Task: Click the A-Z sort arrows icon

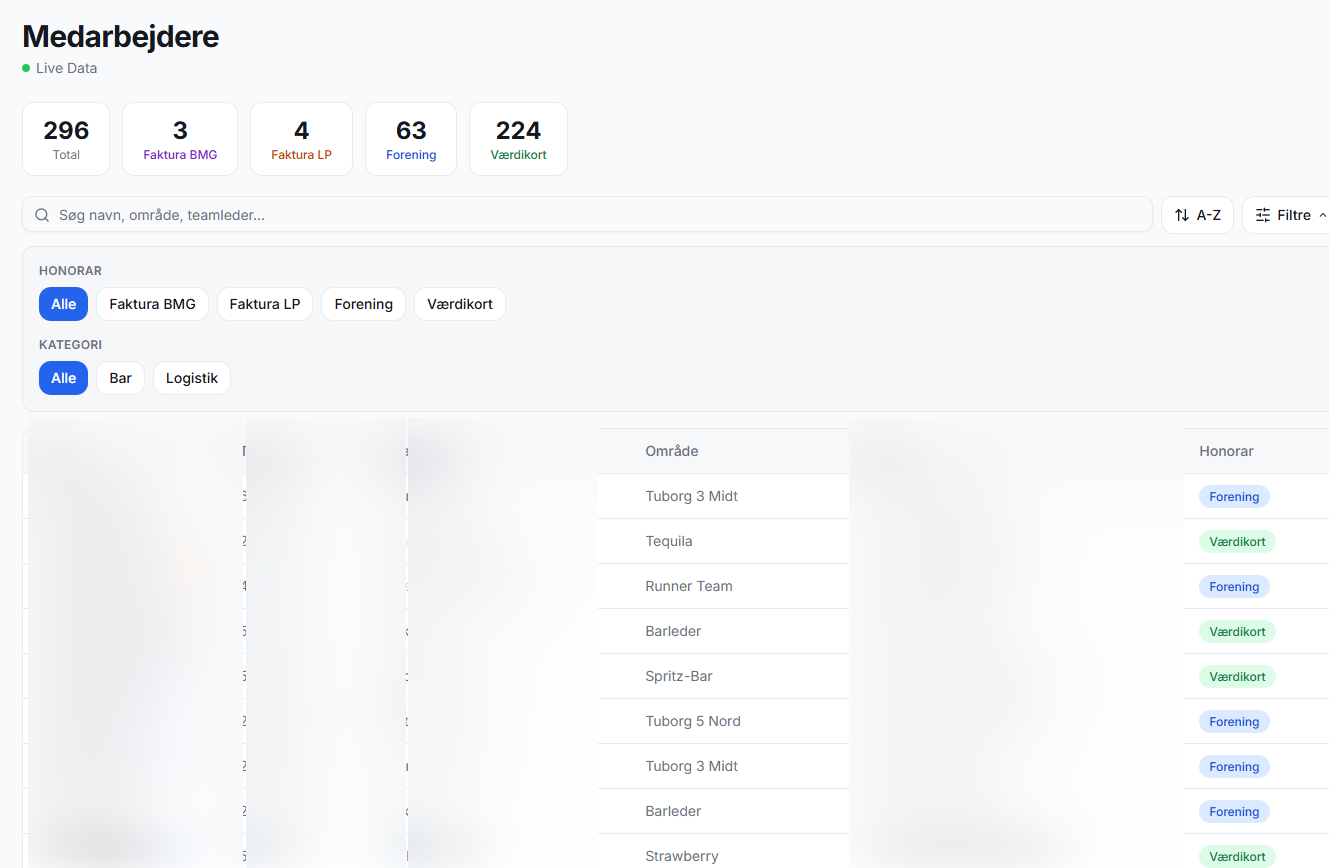Action: (x=1182, y=215)
